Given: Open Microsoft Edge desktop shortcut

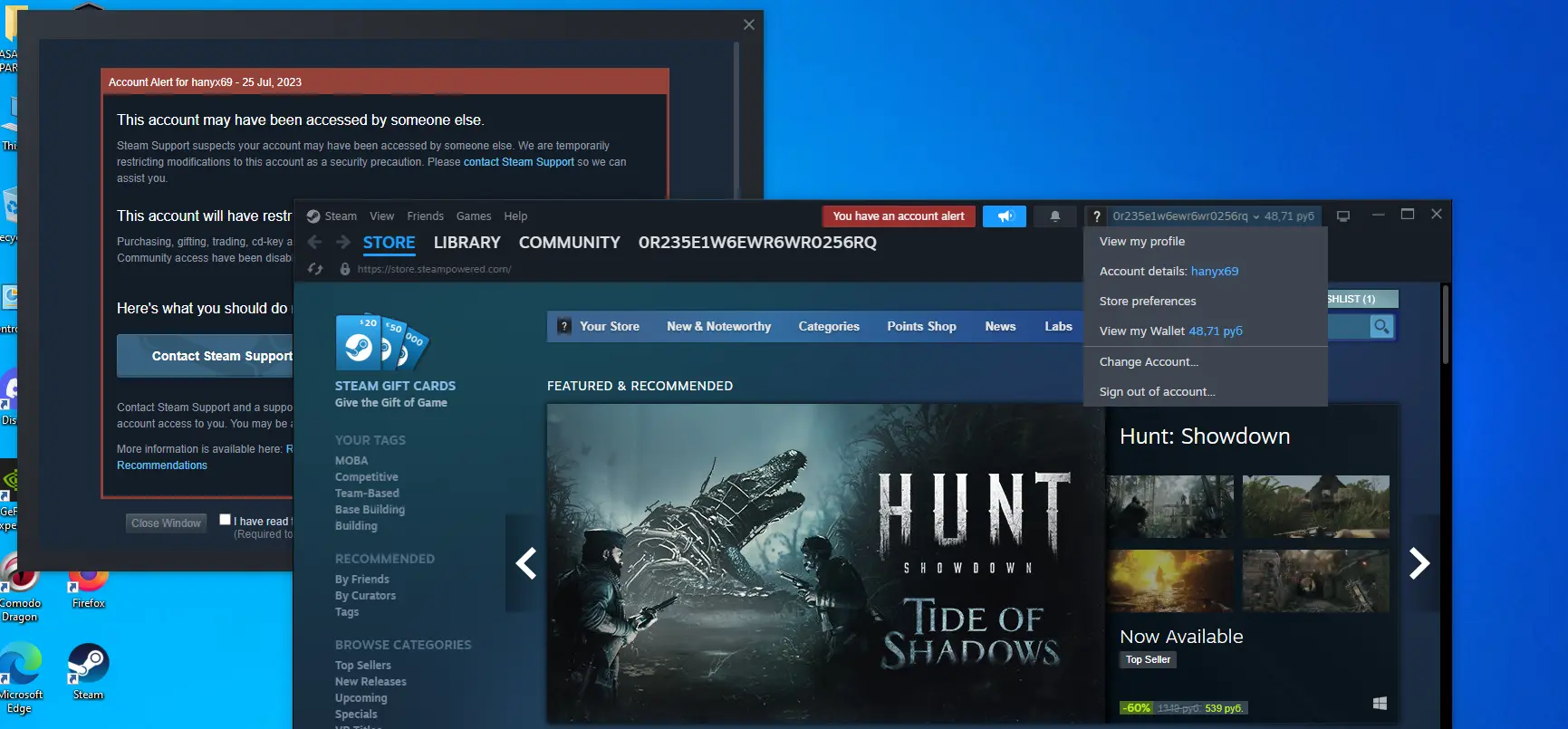Looking at the screenshot, I should pos(21,678).
